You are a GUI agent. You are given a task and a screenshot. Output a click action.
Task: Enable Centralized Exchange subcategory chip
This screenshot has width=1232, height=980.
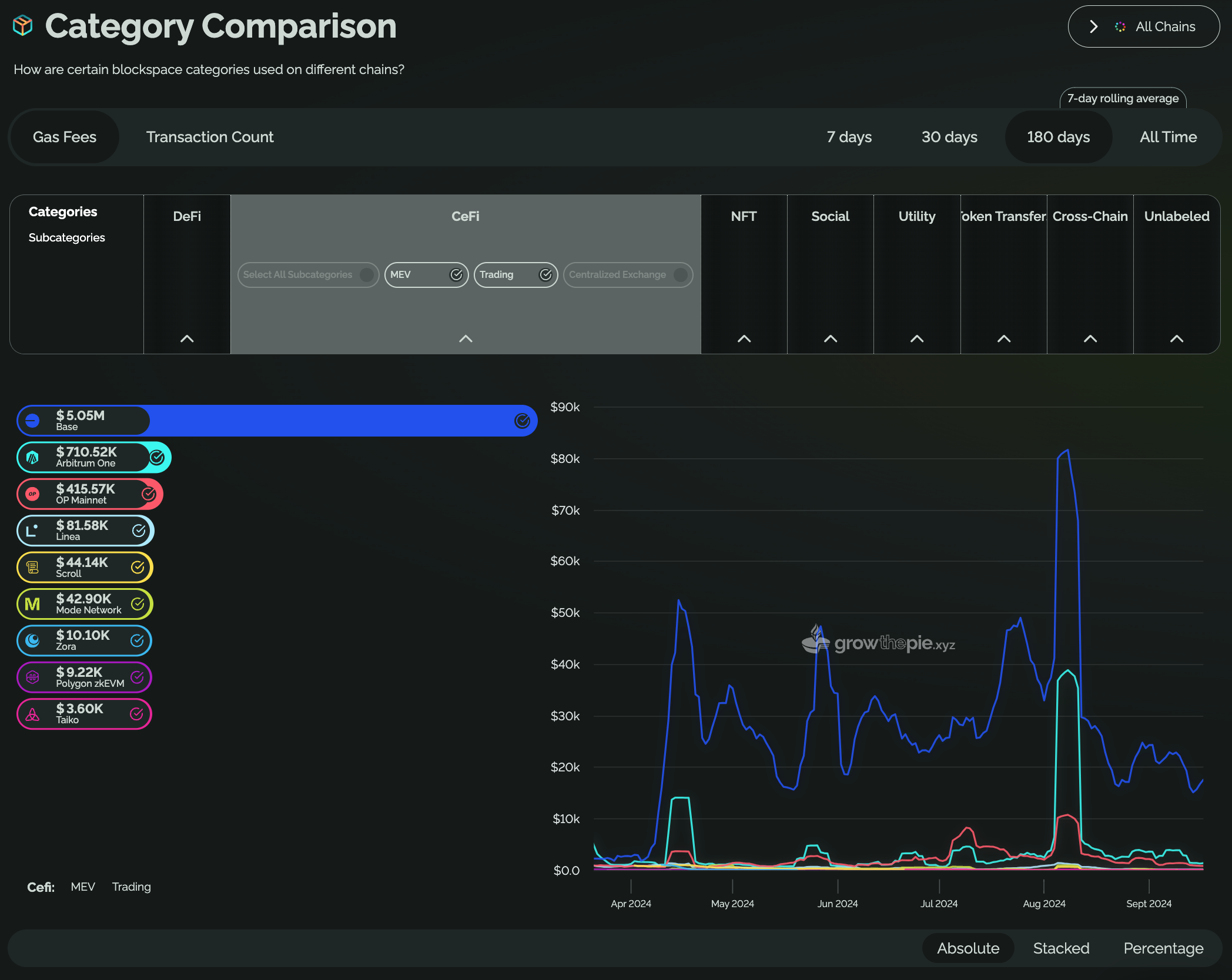628,274
